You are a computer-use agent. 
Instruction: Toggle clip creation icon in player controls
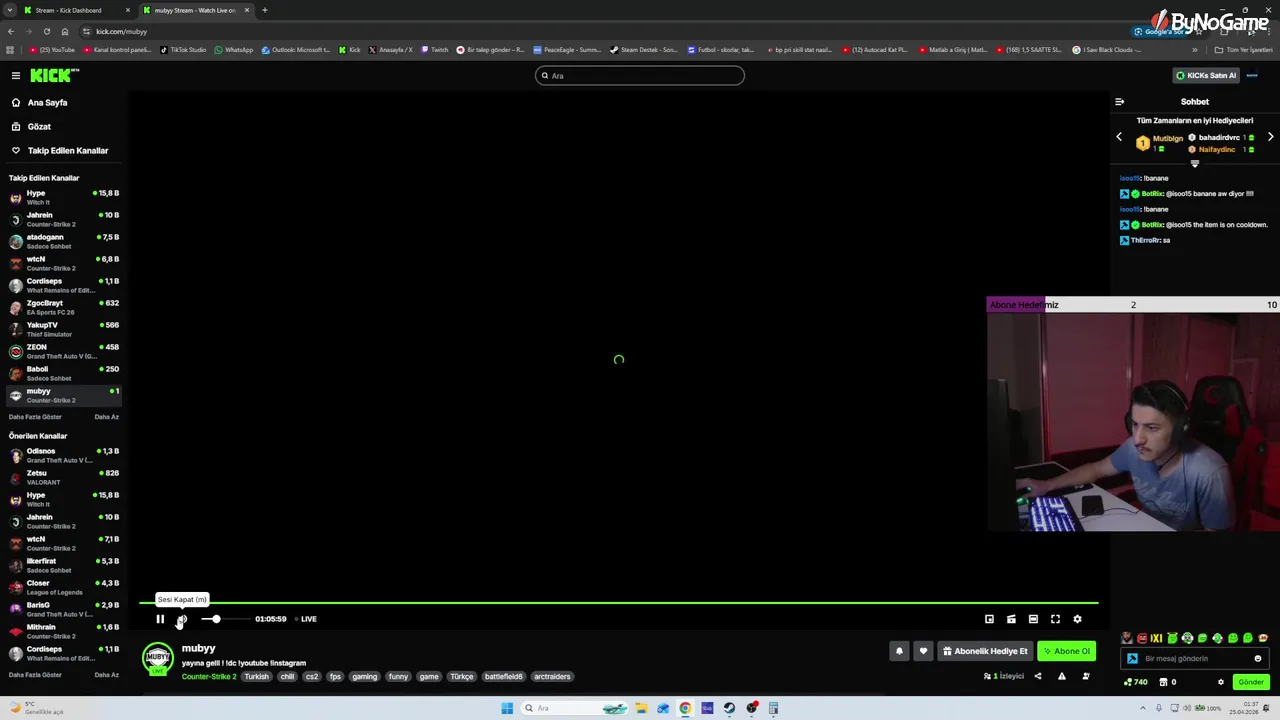pos(1011,619)
